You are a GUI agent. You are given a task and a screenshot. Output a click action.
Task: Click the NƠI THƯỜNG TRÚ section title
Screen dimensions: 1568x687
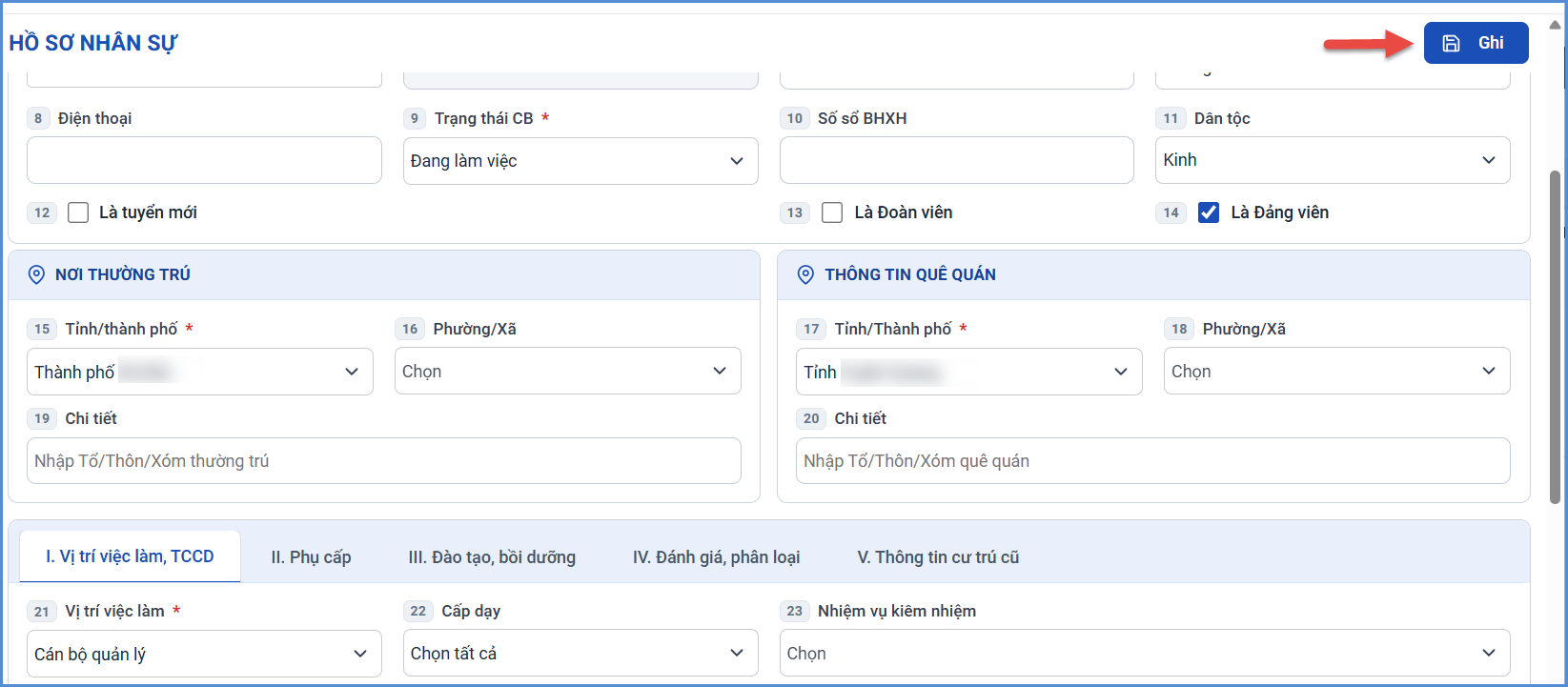(123, 274)
